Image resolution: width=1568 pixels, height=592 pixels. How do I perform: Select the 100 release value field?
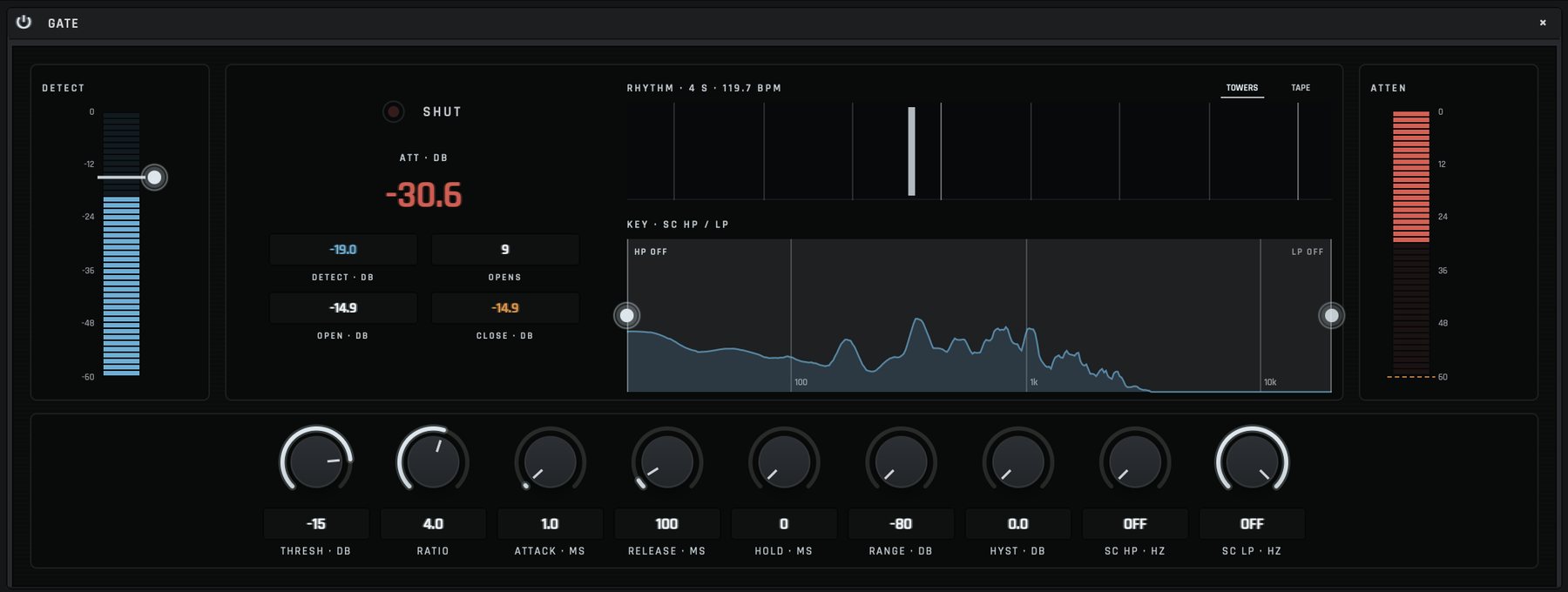(666, 524)
